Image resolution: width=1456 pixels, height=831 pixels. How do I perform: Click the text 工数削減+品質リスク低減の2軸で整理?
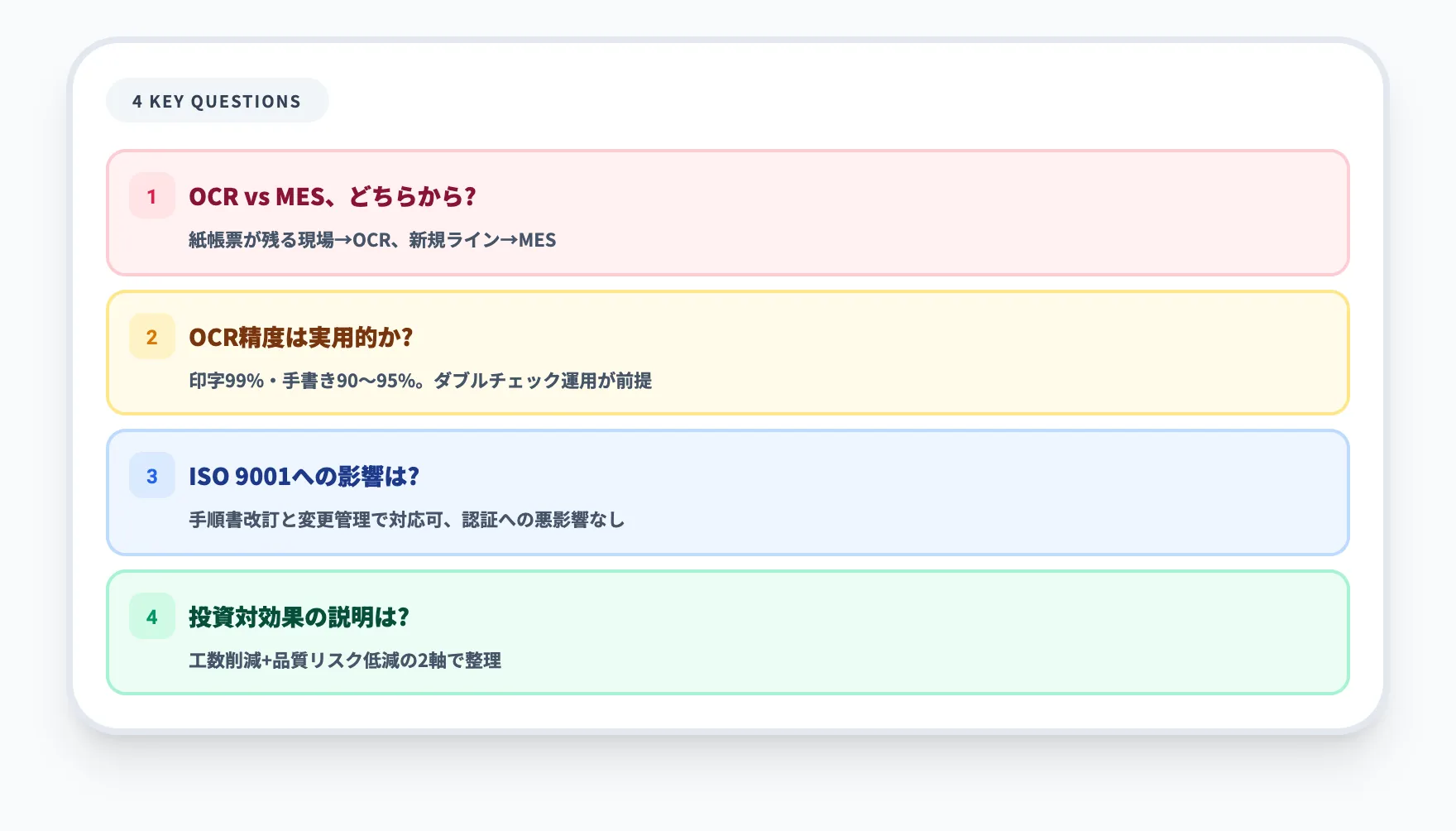(x=346, y=661)
